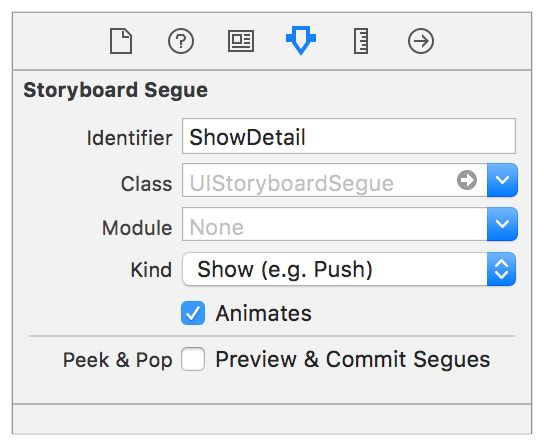Open the Quick Help inspector
Image resolution: width=544 pixels, height=446 pixels.
[181, 41]
